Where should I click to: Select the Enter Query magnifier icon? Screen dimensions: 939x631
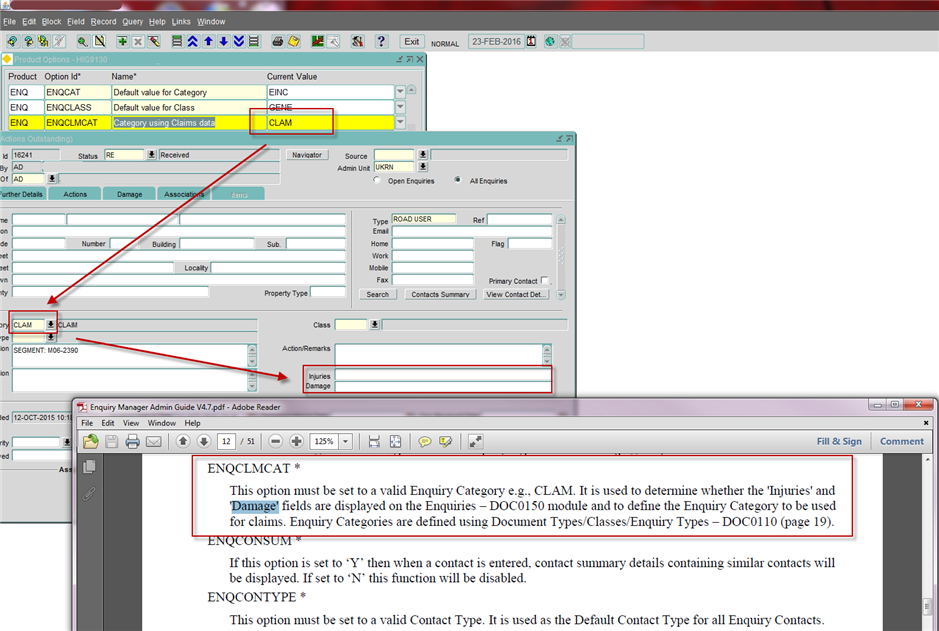tap(81, 41)
